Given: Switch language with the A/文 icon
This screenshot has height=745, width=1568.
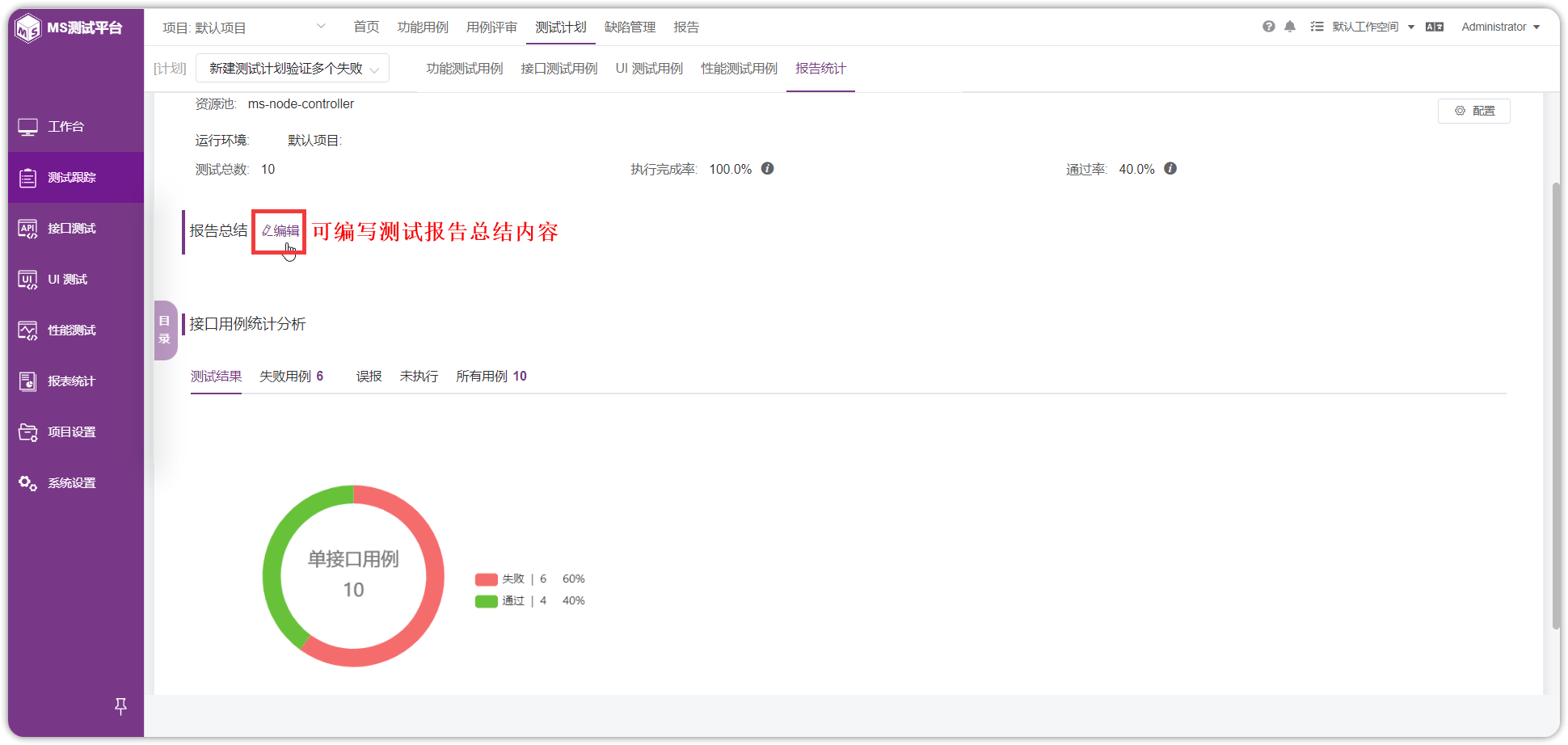Looking at the screenshot, I should tap(1435, 27).
